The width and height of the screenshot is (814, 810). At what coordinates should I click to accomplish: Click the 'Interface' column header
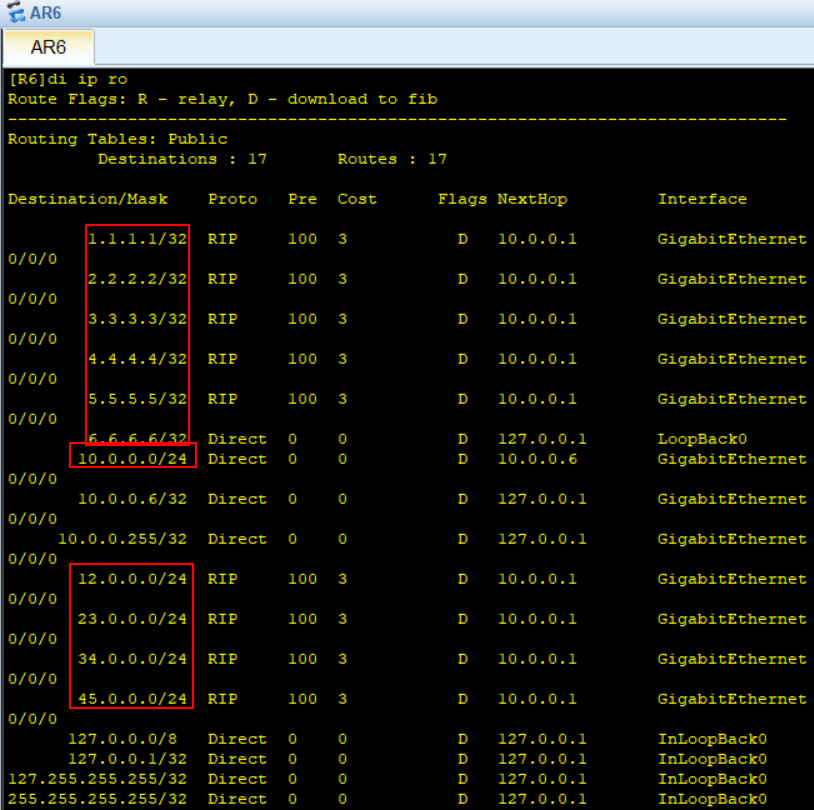[702, 199]
